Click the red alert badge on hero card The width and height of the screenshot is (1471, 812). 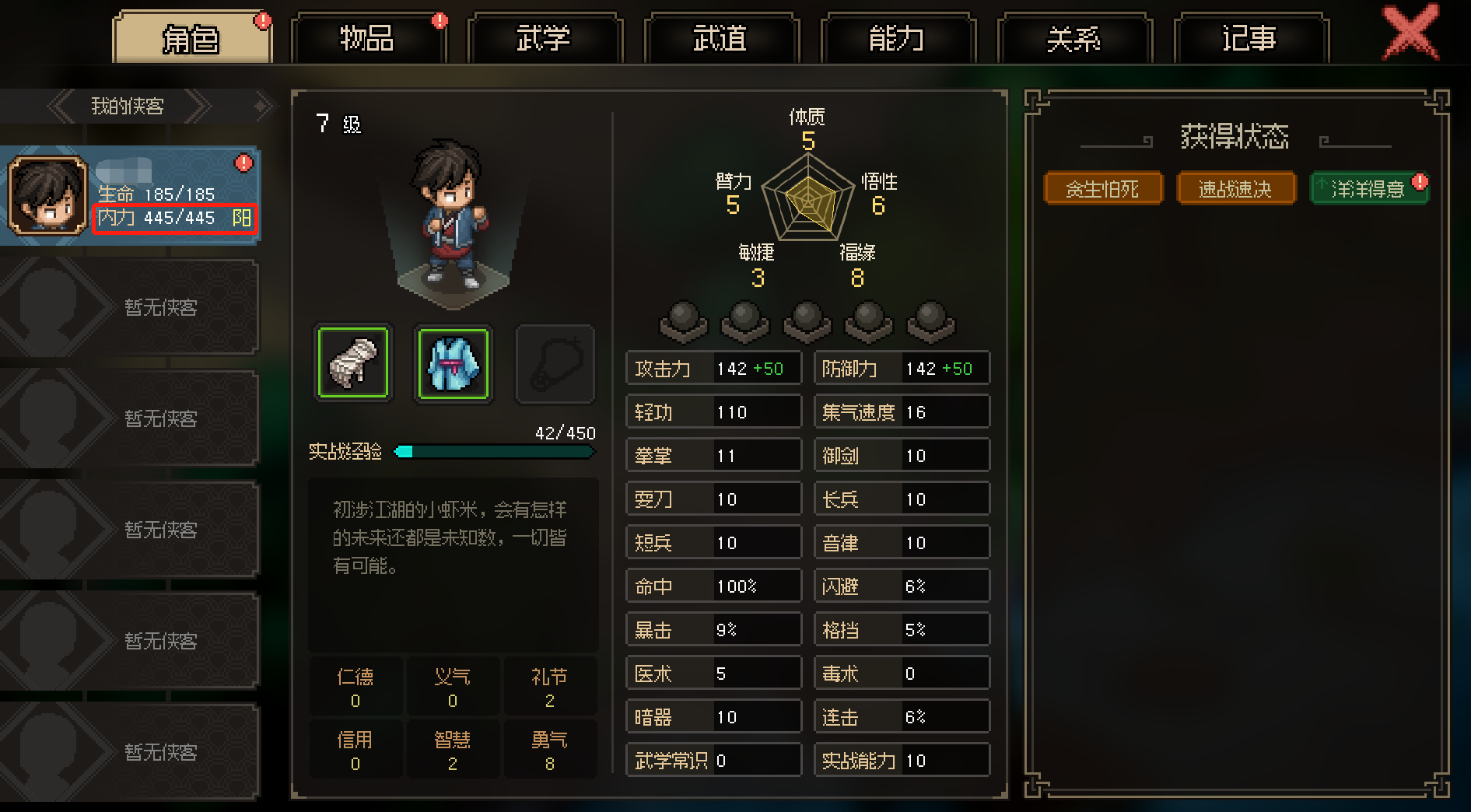pos(243,163)
